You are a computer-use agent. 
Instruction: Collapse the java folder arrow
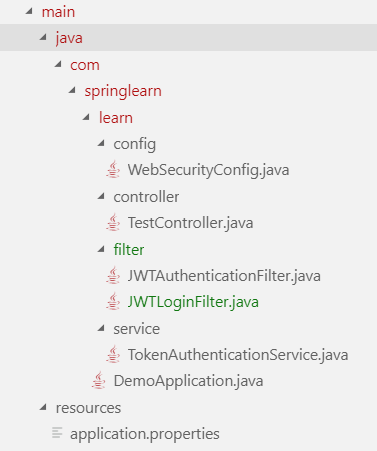(x=43, y=37)
